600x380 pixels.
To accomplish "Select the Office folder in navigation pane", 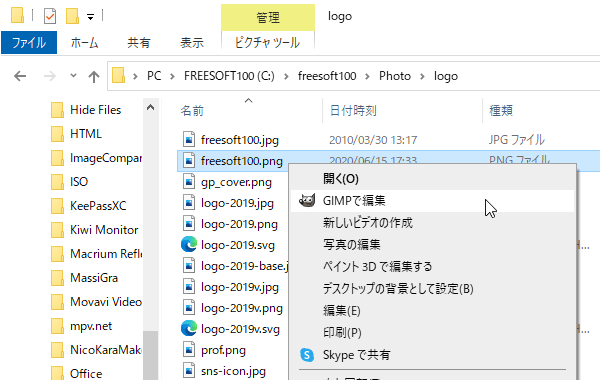I will coord(86,373).
